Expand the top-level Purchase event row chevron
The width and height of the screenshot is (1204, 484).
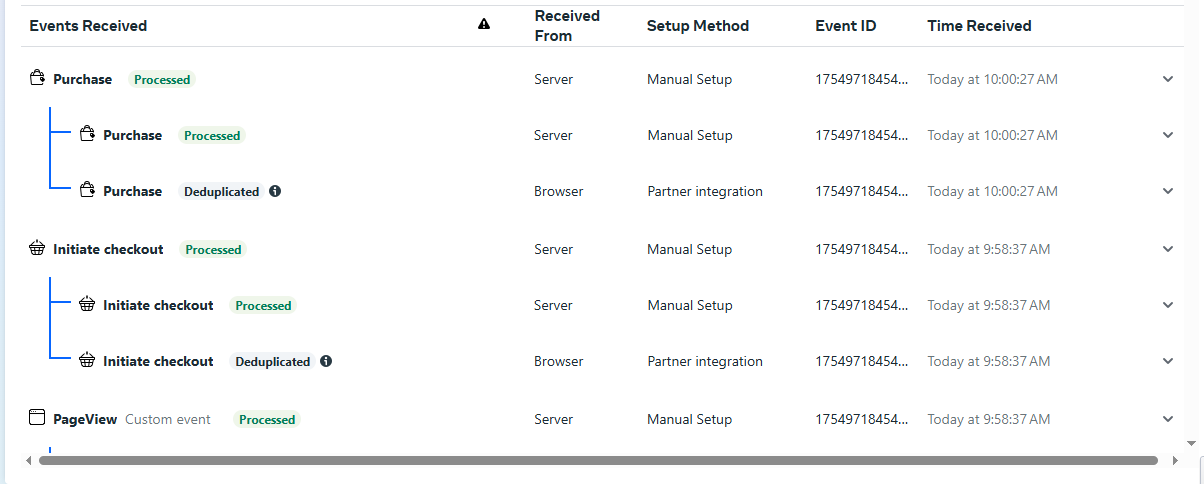click(1167, 79)
